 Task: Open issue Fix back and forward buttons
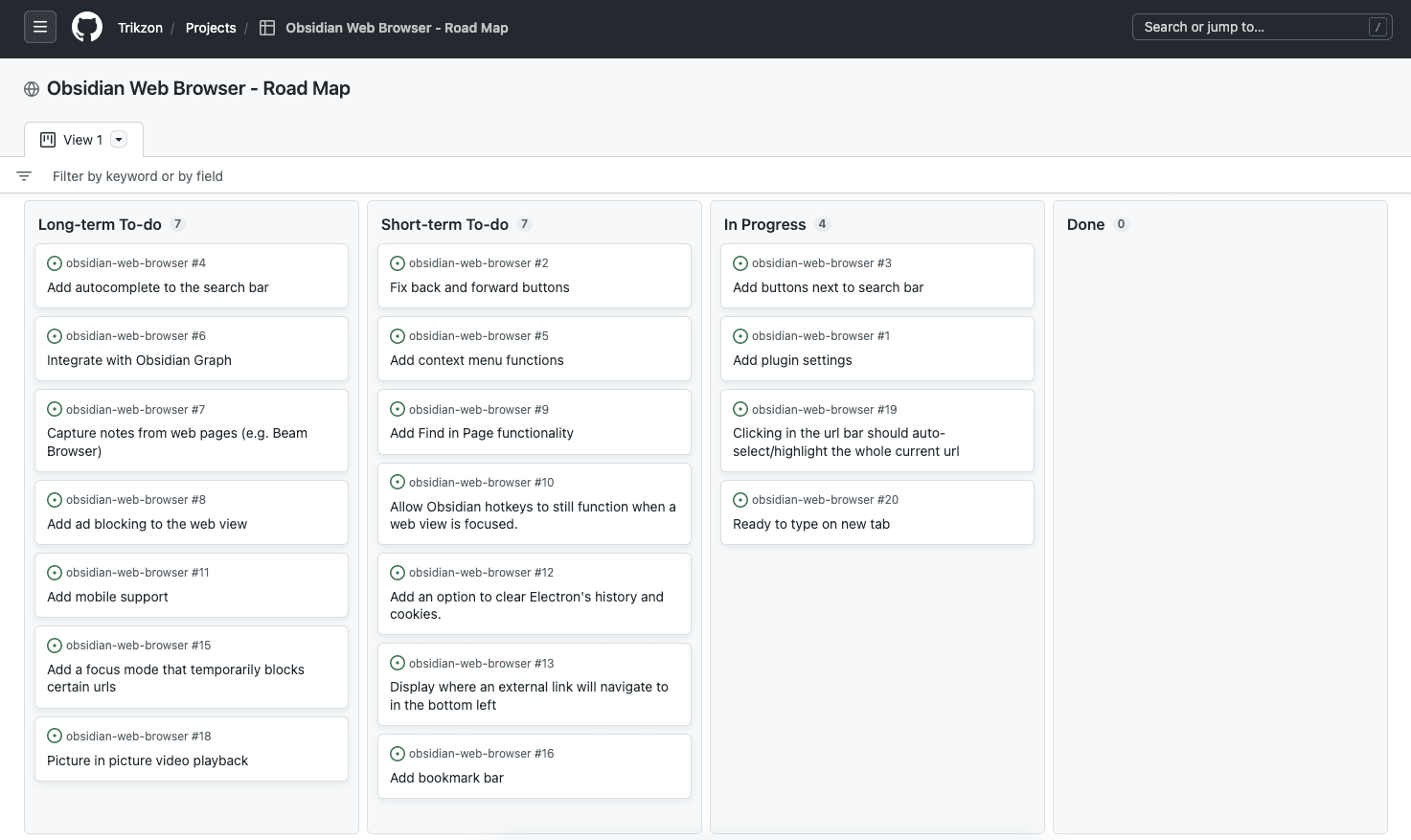pos(479,287)
